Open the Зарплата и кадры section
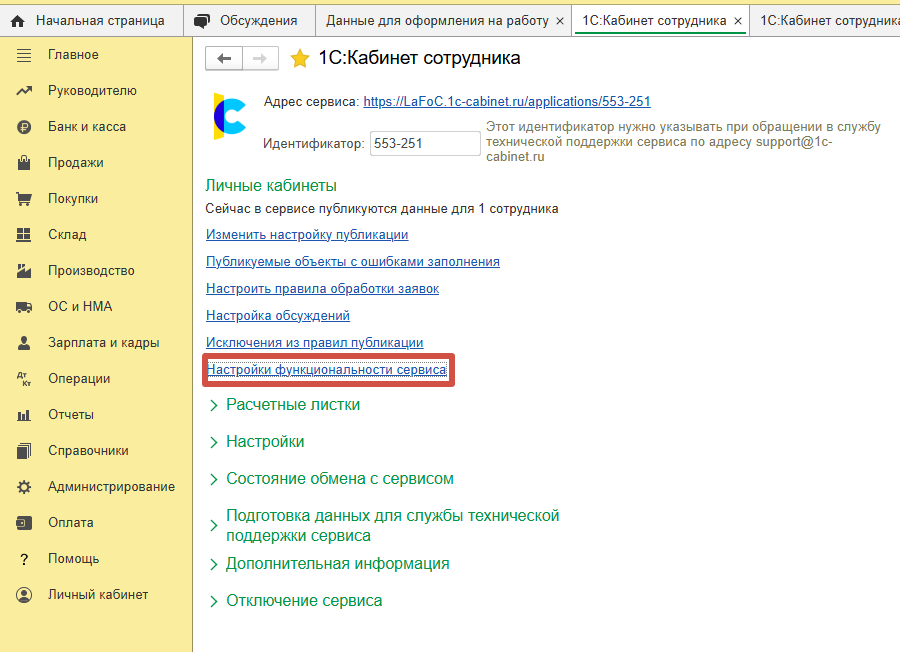The image size is (900, 652). click(x=104, y=343)
